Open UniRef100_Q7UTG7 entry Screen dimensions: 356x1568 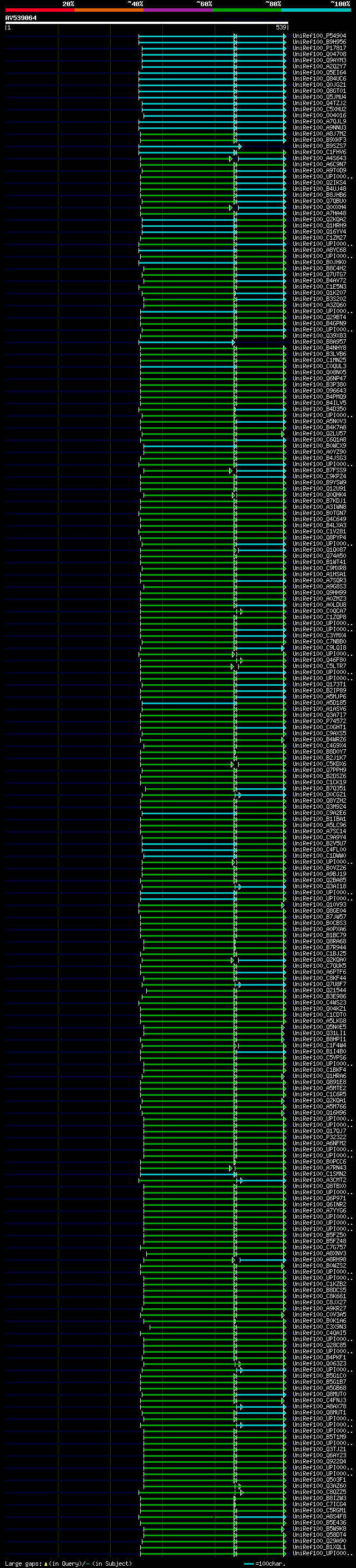point(319,275)
